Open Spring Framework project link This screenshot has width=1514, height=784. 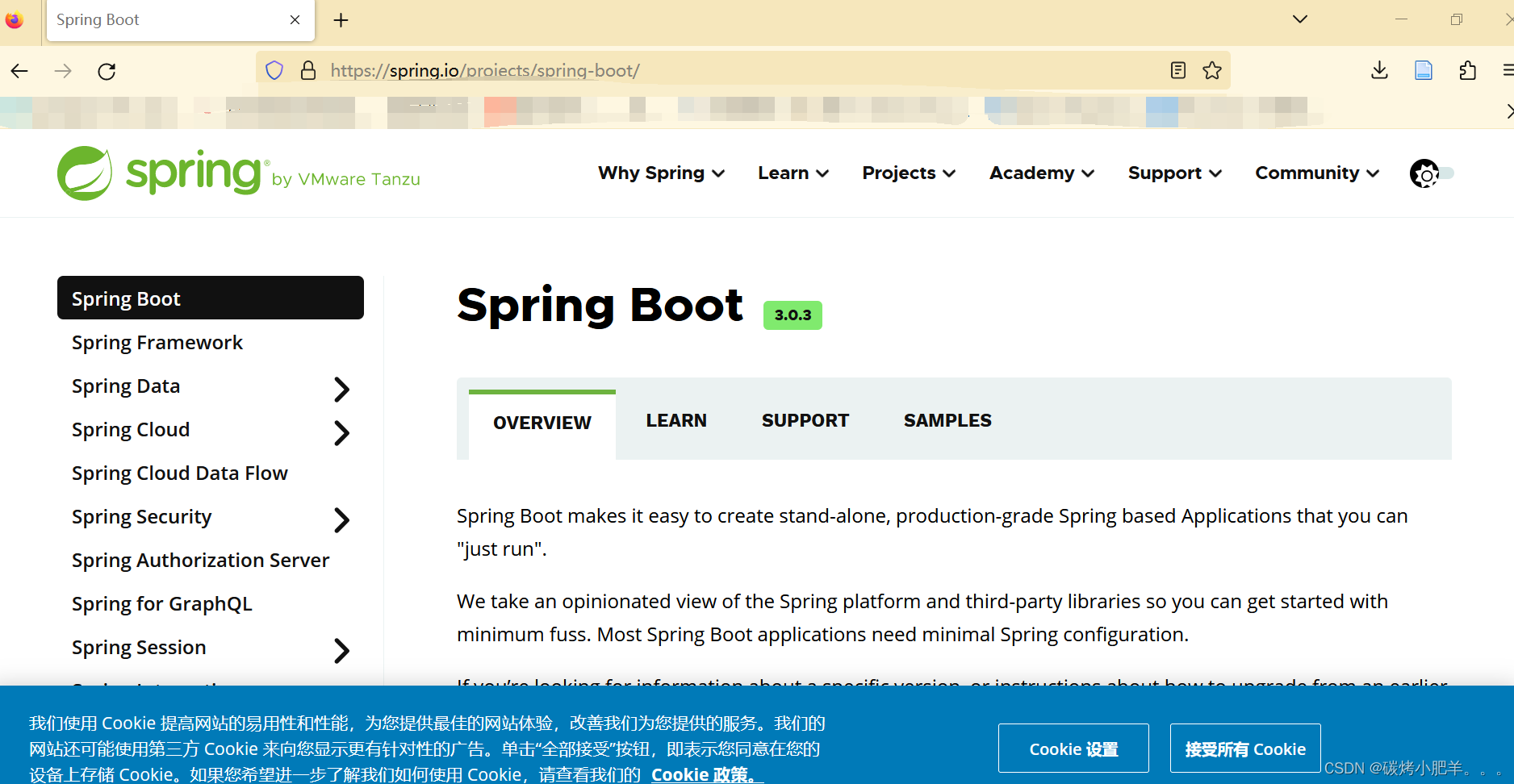pyautogui.click(x=157, y=343)
